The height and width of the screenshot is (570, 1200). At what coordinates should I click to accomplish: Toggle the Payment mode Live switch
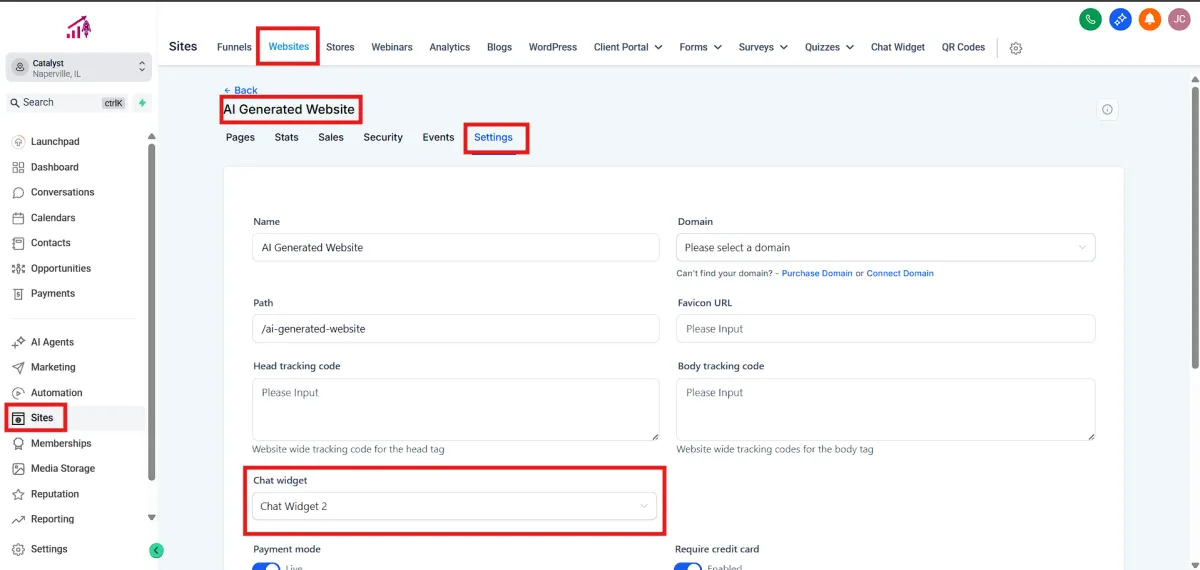tap(266, 567)
